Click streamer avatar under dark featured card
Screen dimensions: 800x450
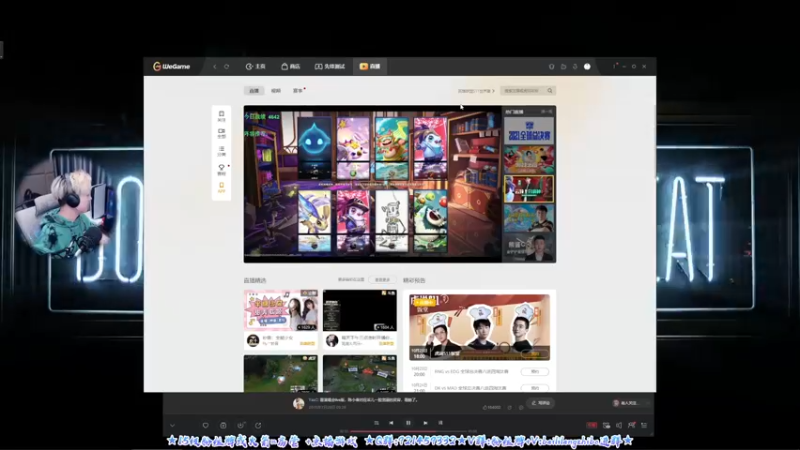332,340
